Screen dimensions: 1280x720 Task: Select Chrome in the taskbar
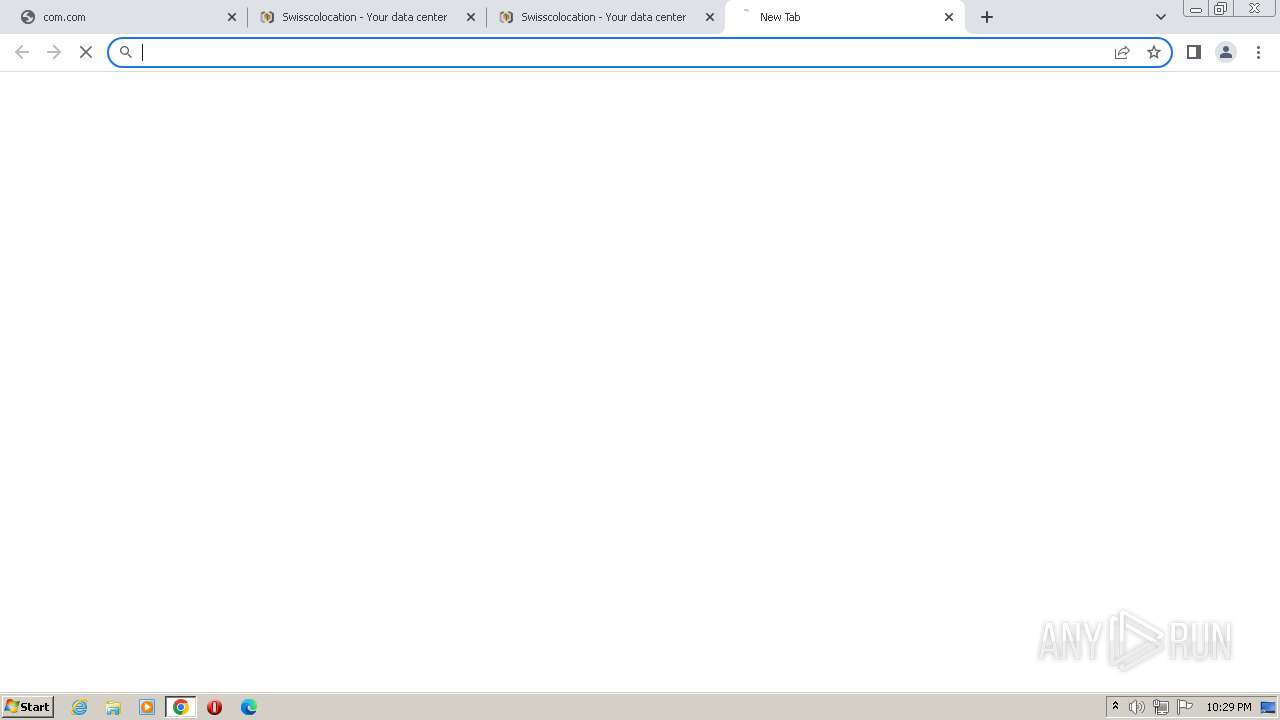[181, 707]
